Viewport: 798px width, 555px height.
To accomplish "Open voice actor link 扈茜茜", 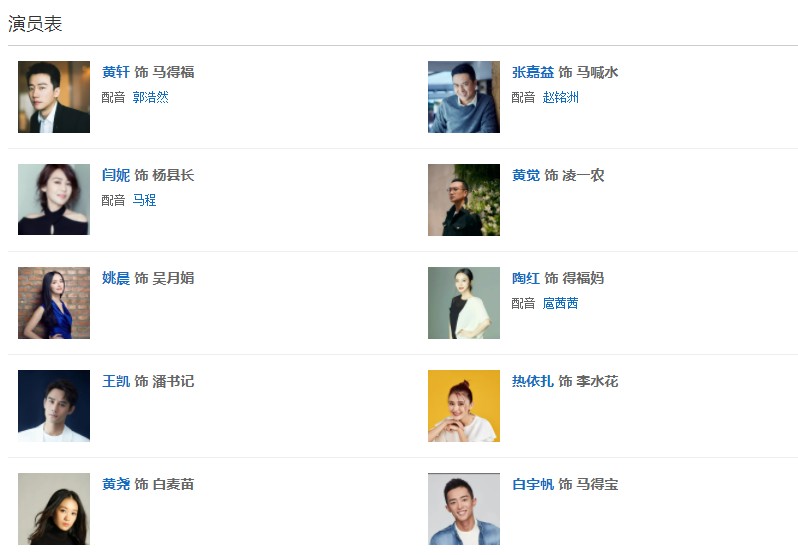I will click(560, 303).
